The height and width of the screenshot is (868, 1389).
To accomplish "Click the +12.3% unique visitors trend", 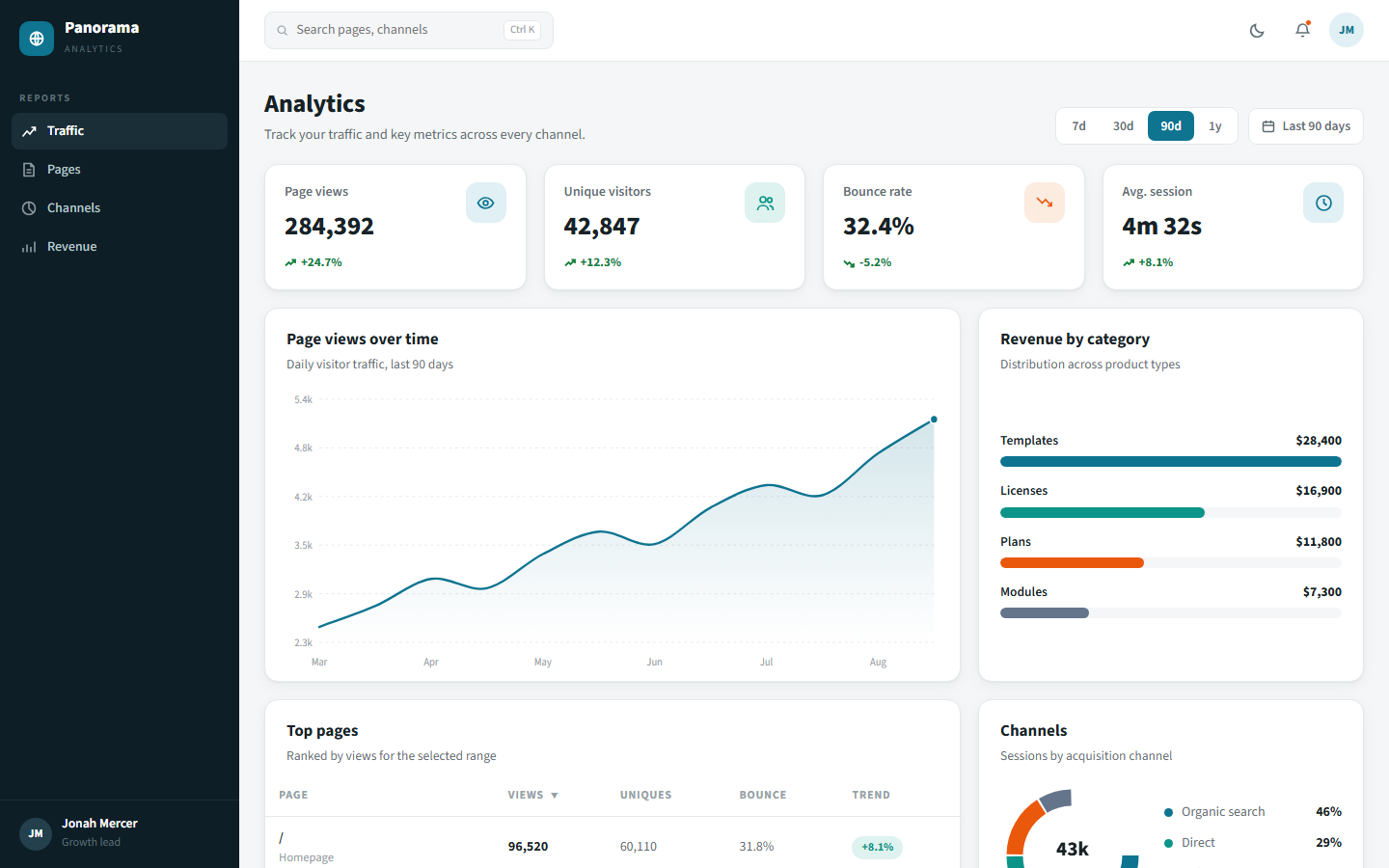I will (x=593, y=262).
